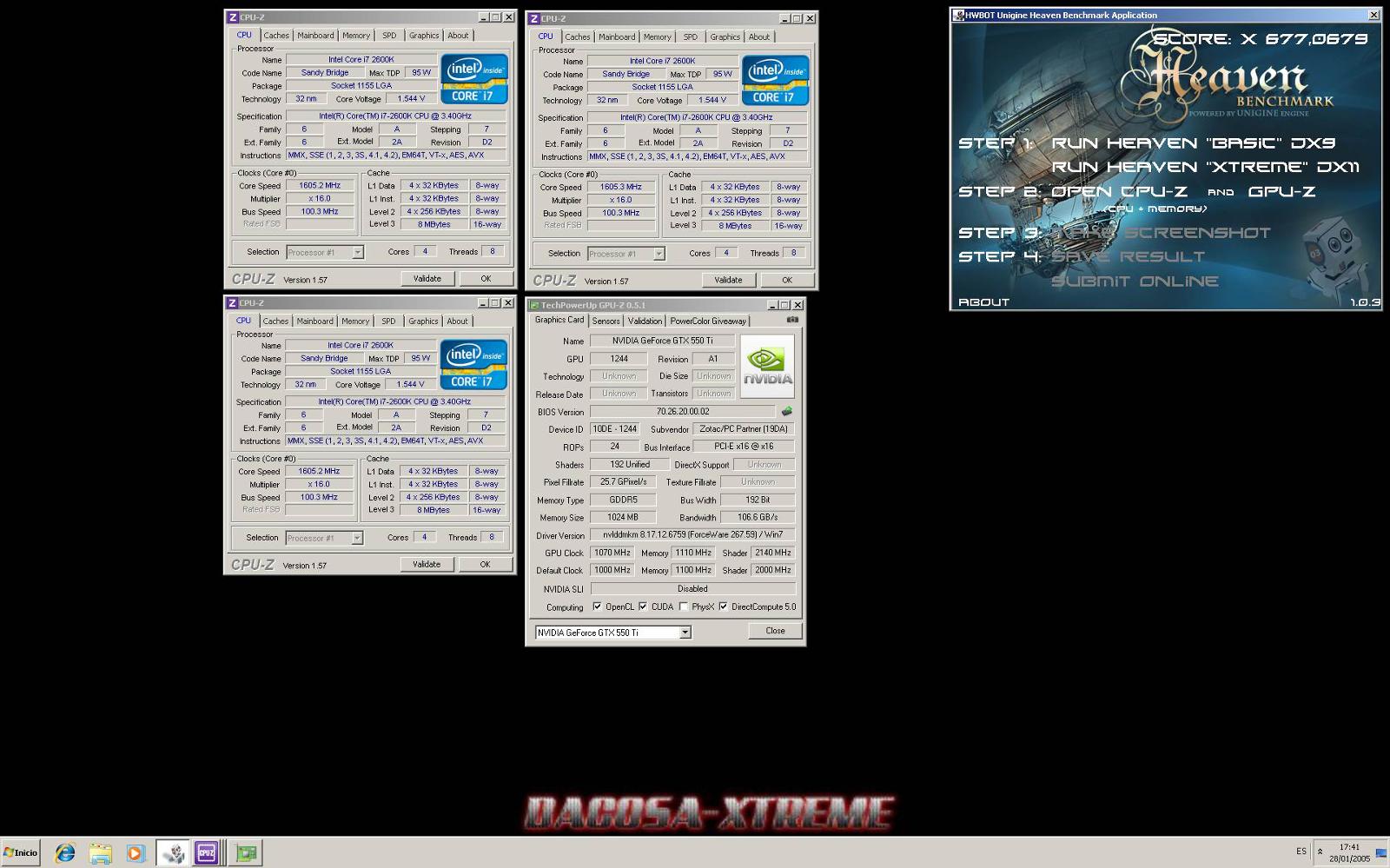Image resolution: width=1390 pixels, height=868 pixels.
Task: Click the Driver Version field in GPU-Z
Action: point(692,534)
